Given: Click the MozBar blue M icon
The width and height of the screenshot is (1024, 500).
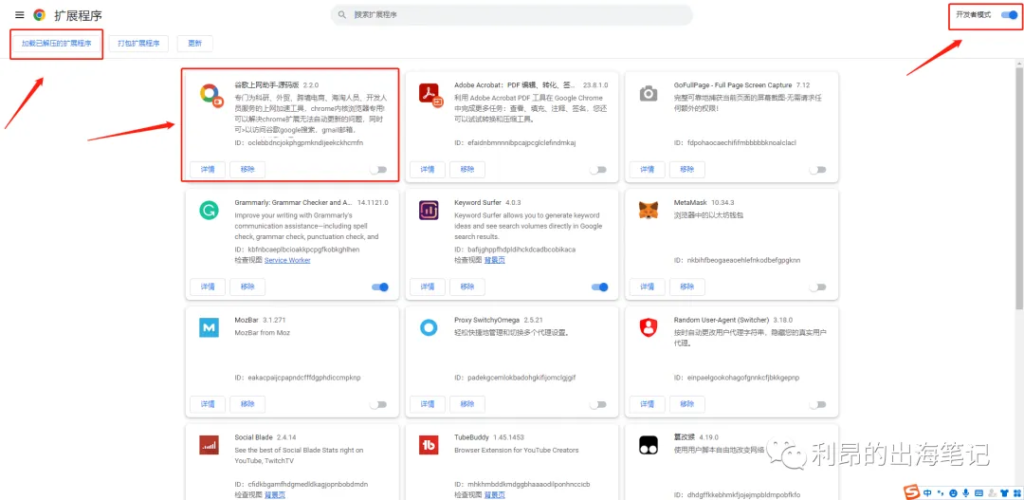Looking at the screenshot, I should [209, 328].
